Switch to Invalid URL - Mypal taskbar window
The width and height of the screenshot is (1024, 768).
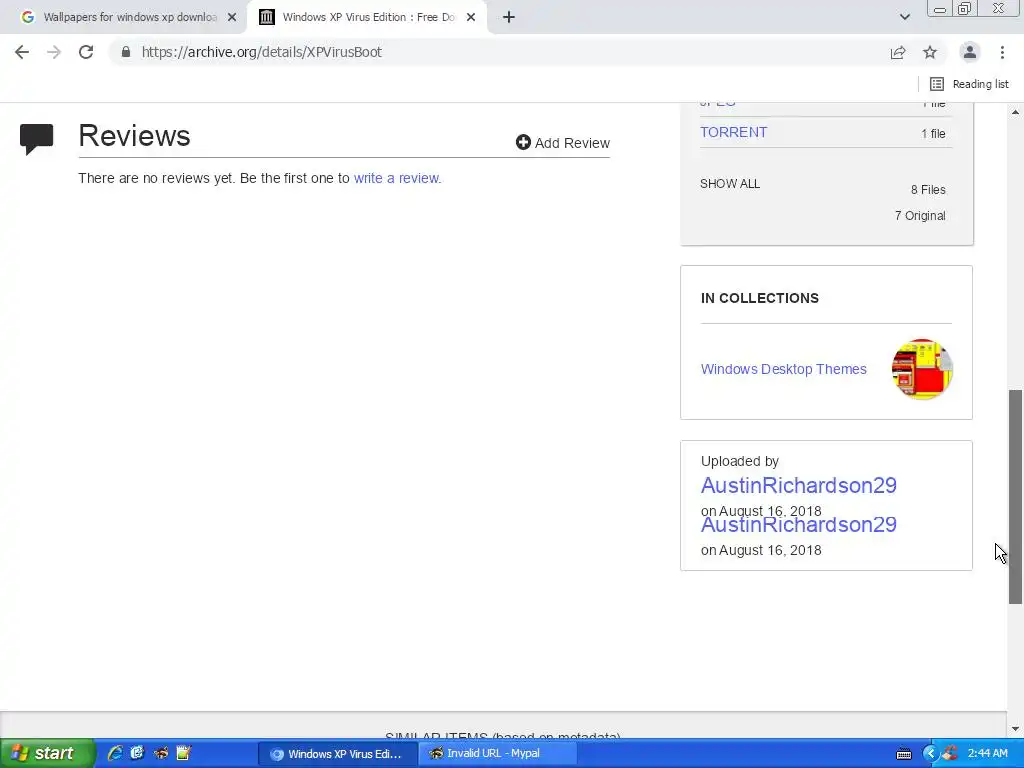click(x=496, y=754)
